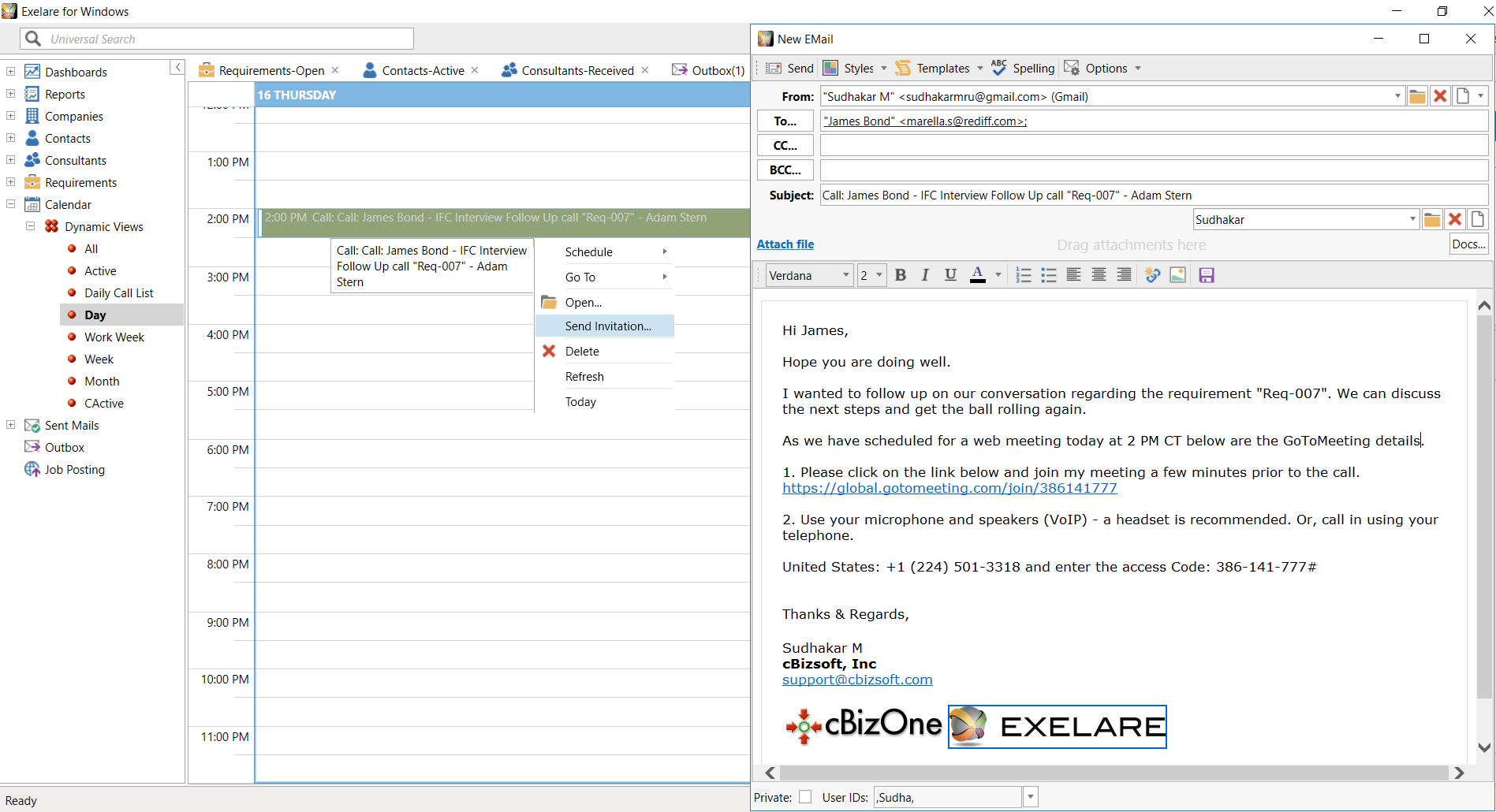Open the font size dropdown
1496x812 pixels.
(879, 275)
